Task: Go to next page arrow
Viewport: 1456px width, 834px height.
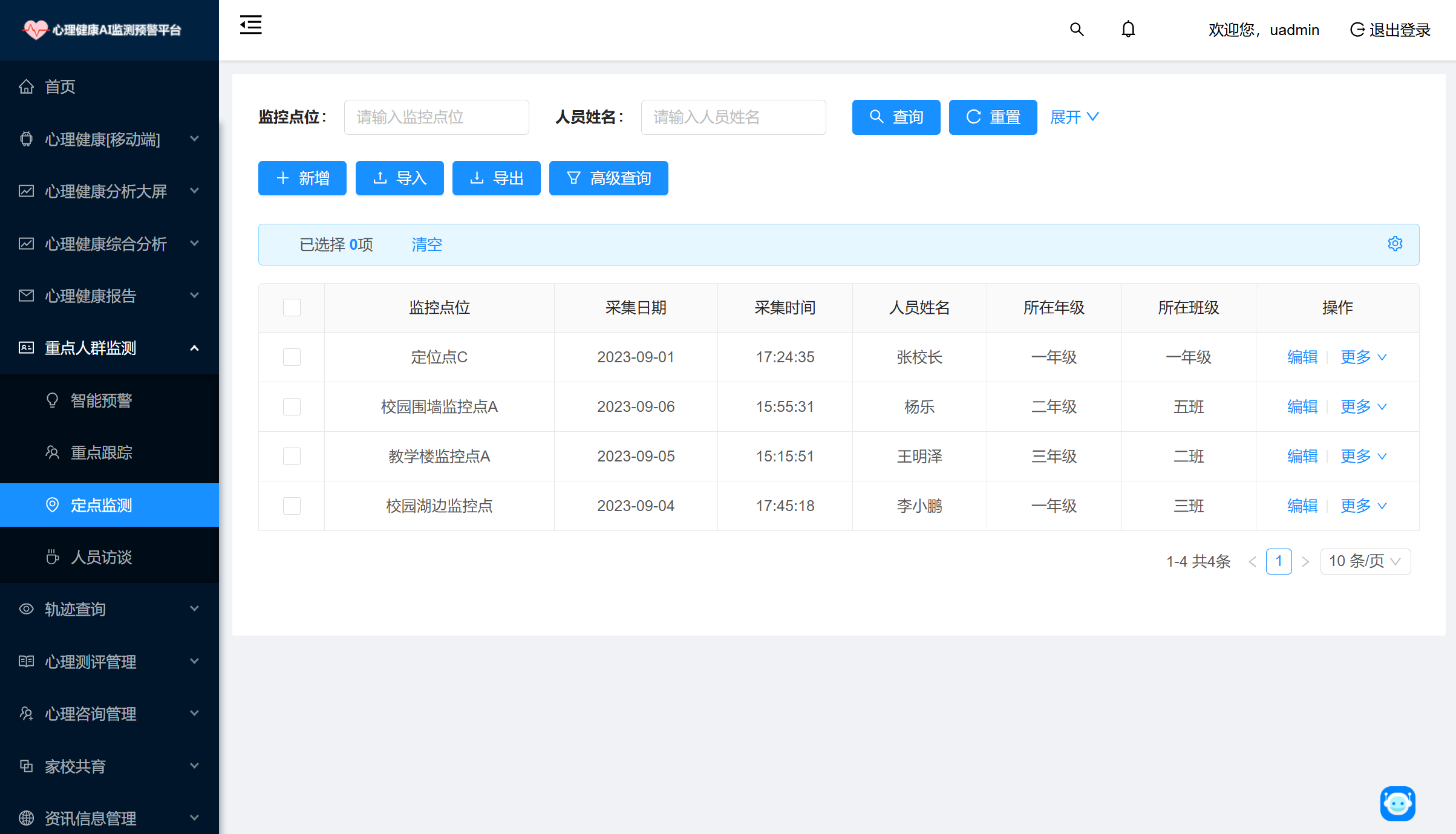Action: [x=1305, y=562]
